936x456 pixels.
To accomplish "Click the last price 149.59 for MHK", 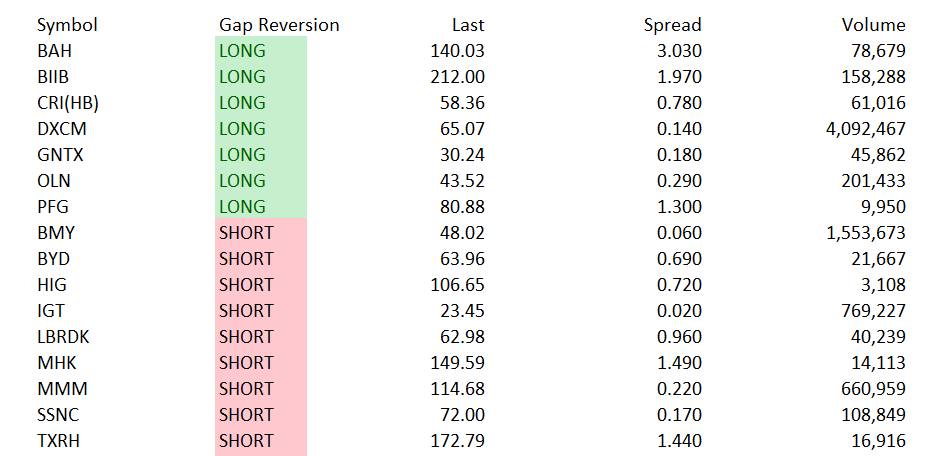I will [461, 363].
